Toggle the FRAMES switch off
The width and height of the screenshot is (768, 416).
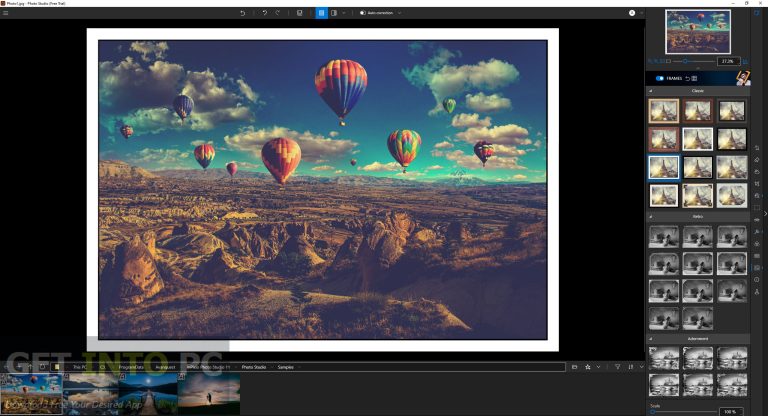[x=660, y=78]
